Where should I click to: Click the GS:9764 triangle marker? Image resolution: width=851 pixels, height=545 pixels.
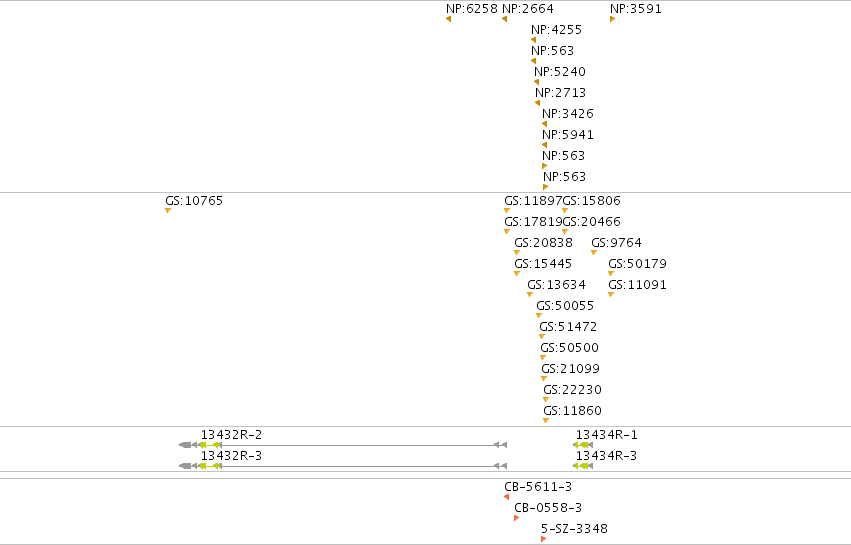pos(594,253)
